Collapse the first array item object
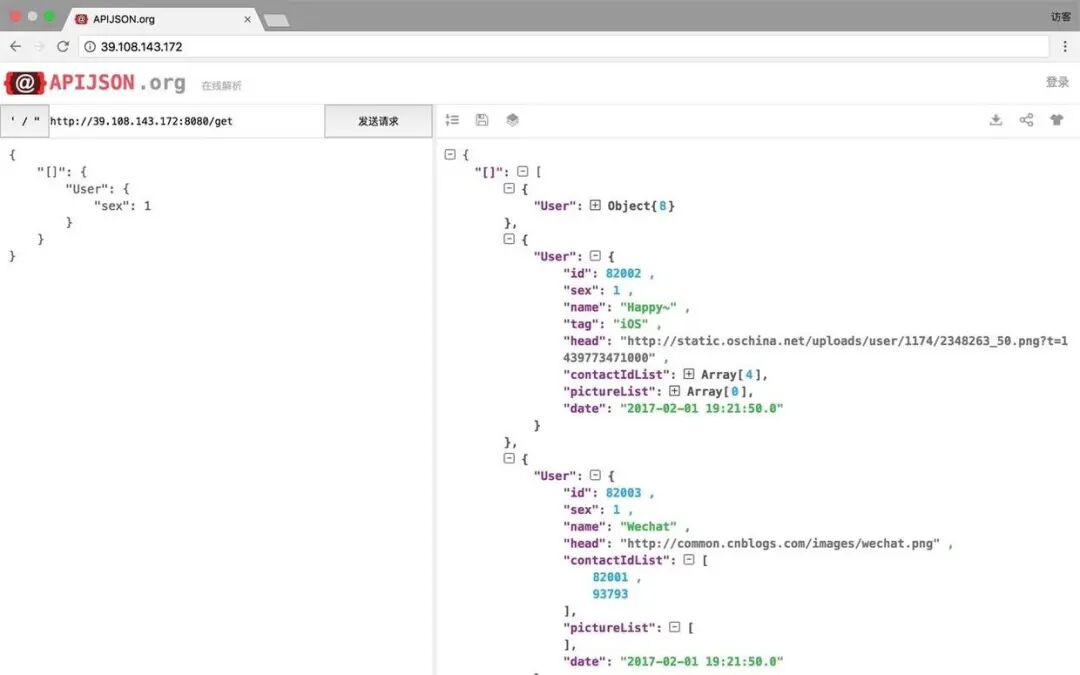The width and height of the screenshot is (1080, 675). click(x=509, y=188)
